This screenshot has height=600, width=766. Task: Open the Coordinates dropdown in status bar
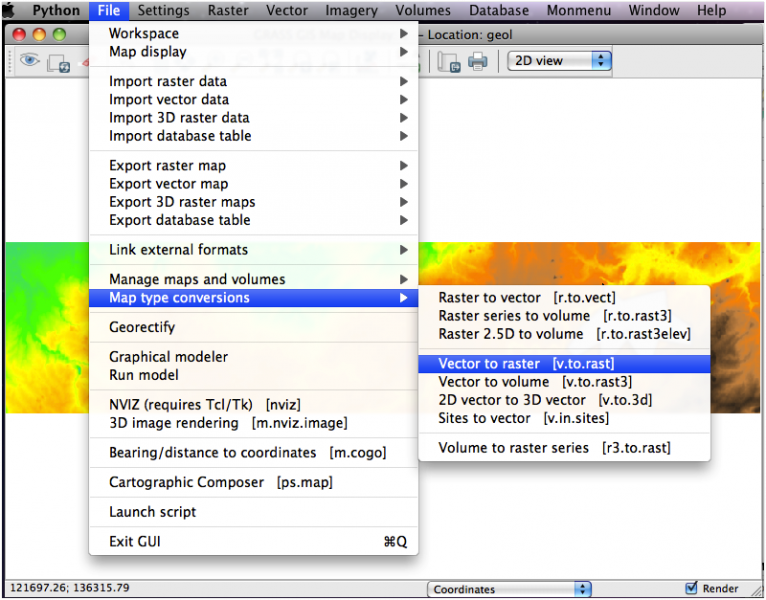click(x=508, y=589)
